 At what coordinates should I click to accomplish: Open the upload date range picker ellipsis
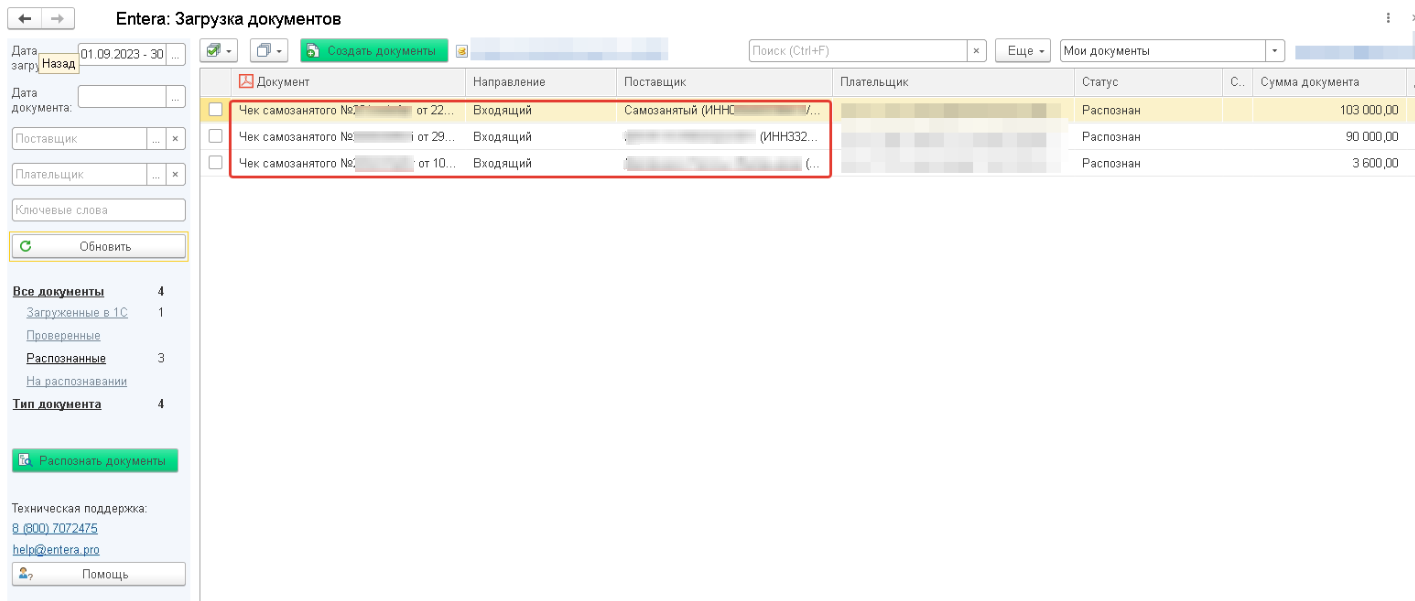point(176,54)
